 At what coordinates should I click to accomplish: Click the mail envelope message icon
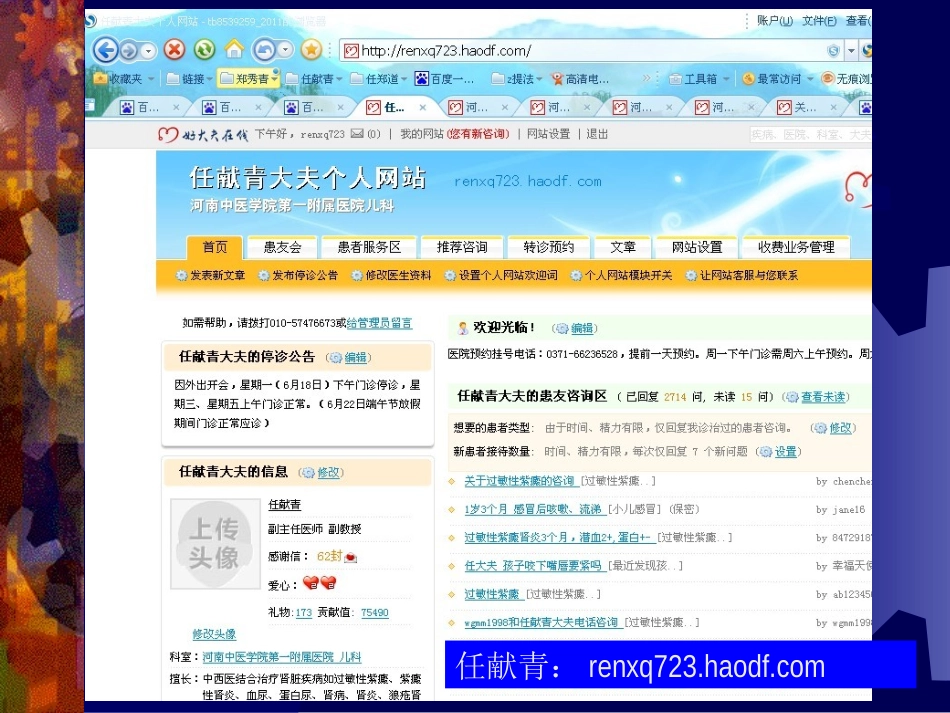(355, 134)
